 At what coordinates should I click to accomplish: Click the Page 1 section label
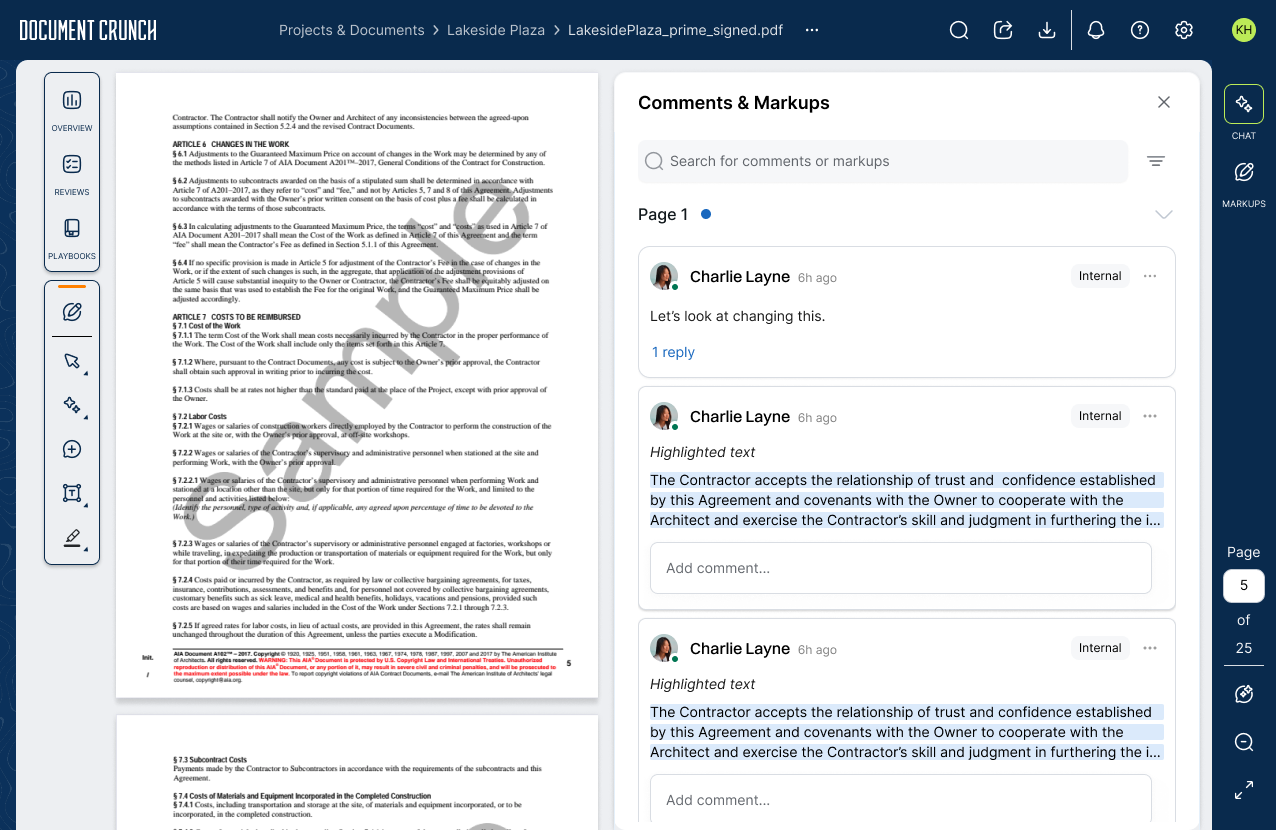click(x=663, y=214)
